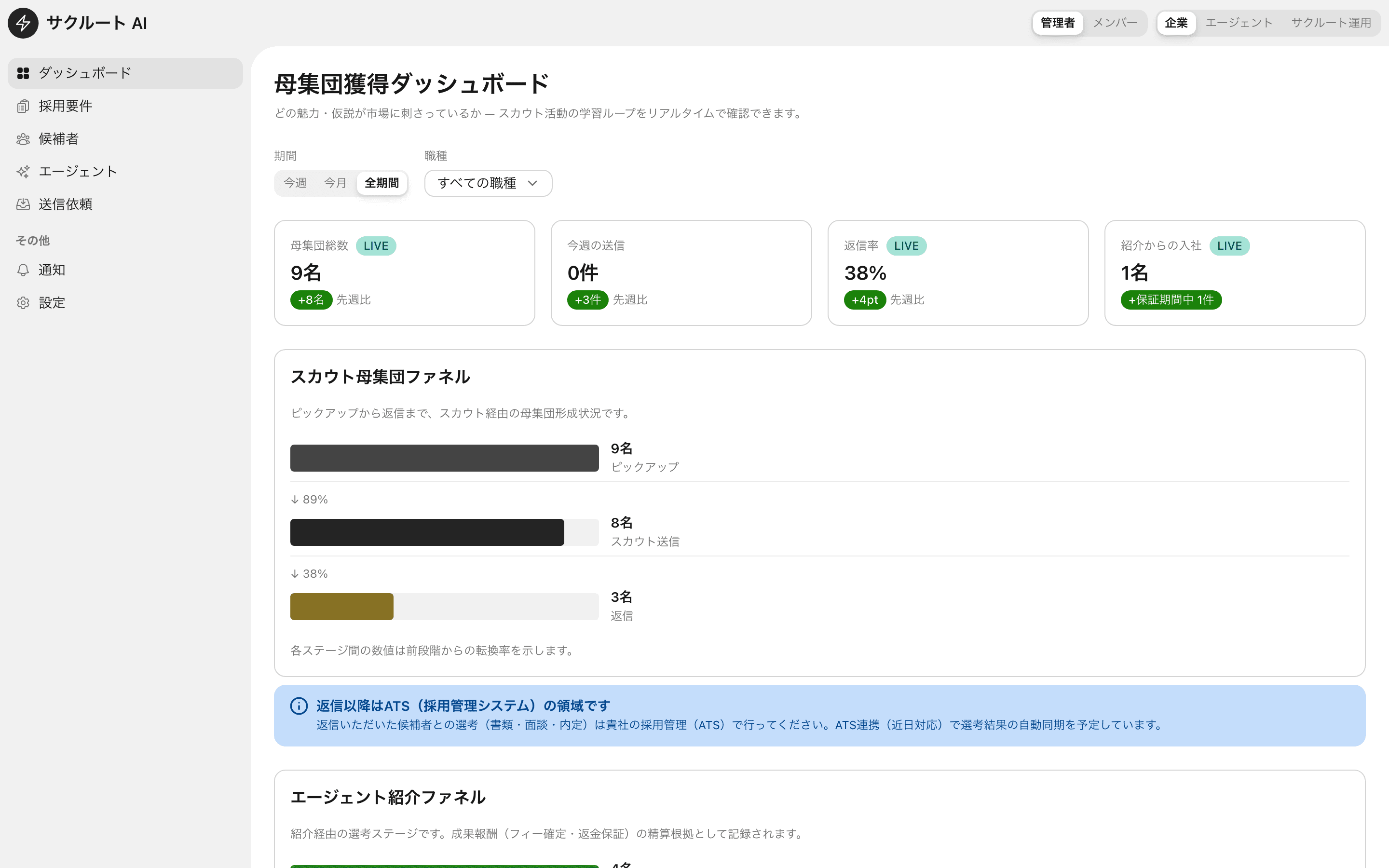The image size is (1389, 868).
Task: Click the 送信依頼 inbox icon
Action: click(23, 204)
